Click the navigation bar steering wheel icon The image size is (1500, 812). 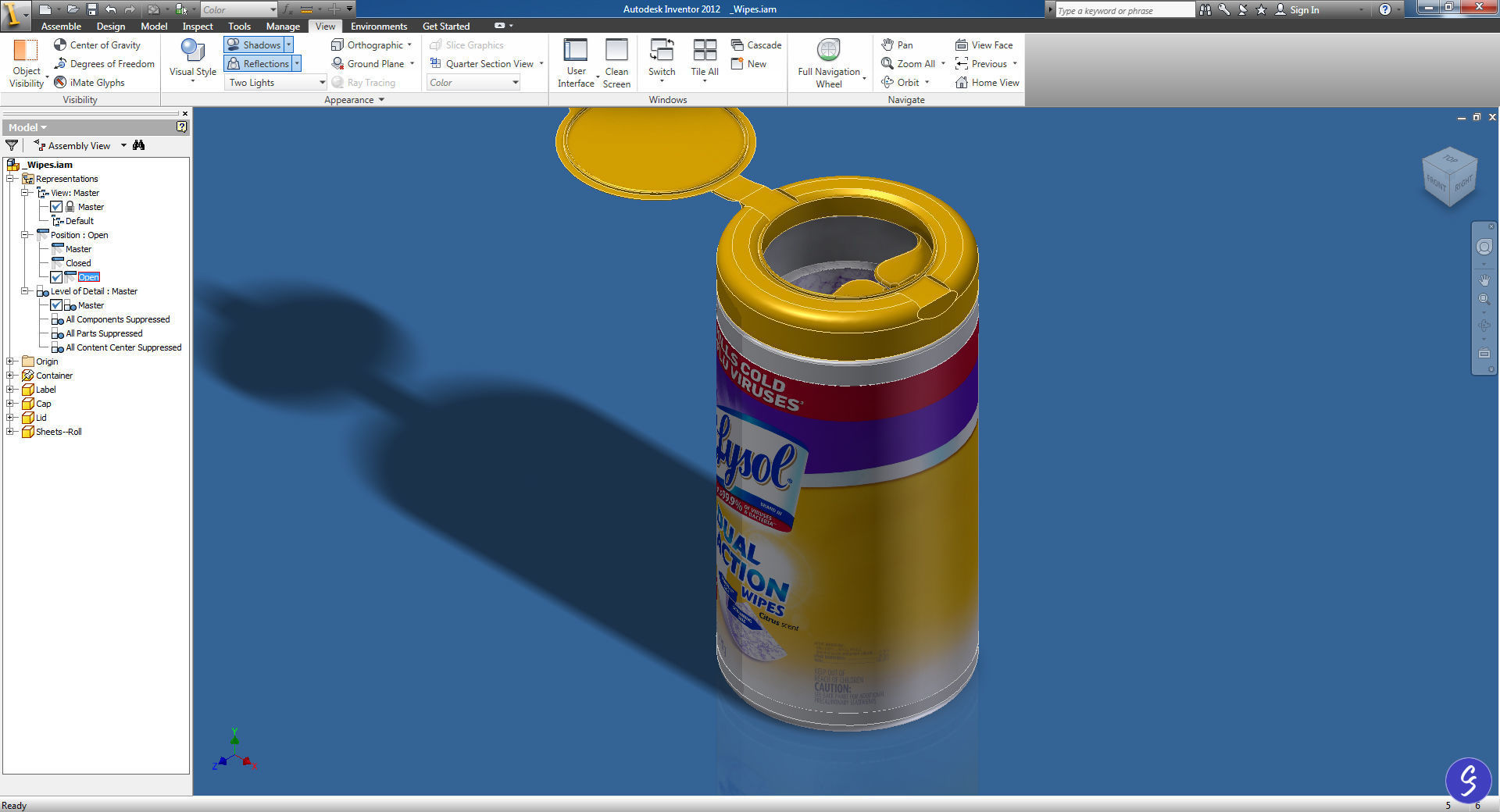(x=1484, y=247)
